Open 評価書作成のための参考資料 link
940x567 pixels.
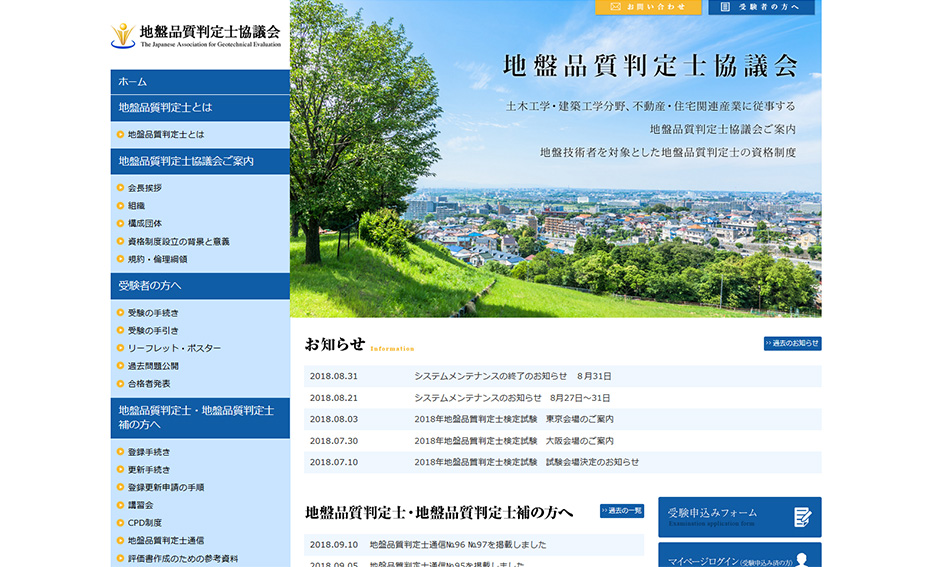[x=183, y=559]
